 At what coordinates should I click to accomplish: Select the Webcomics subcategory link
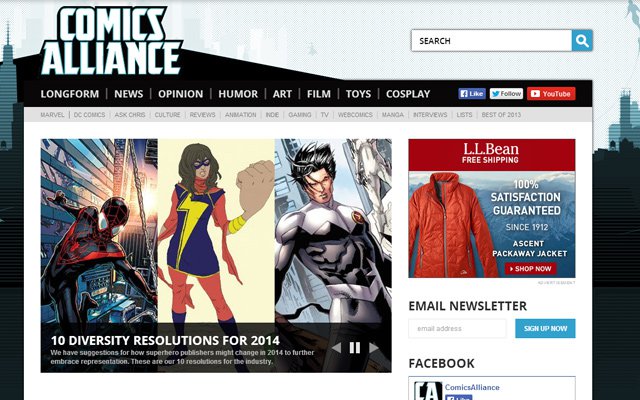click(355, 115)
